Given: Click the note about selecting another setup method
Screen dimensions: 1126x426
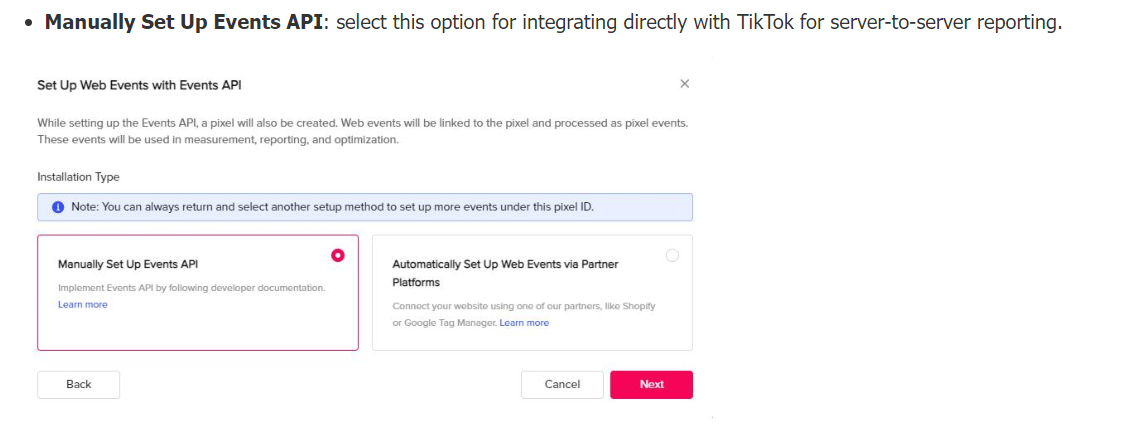Looking at the screenshot, I should pos(332,206).
